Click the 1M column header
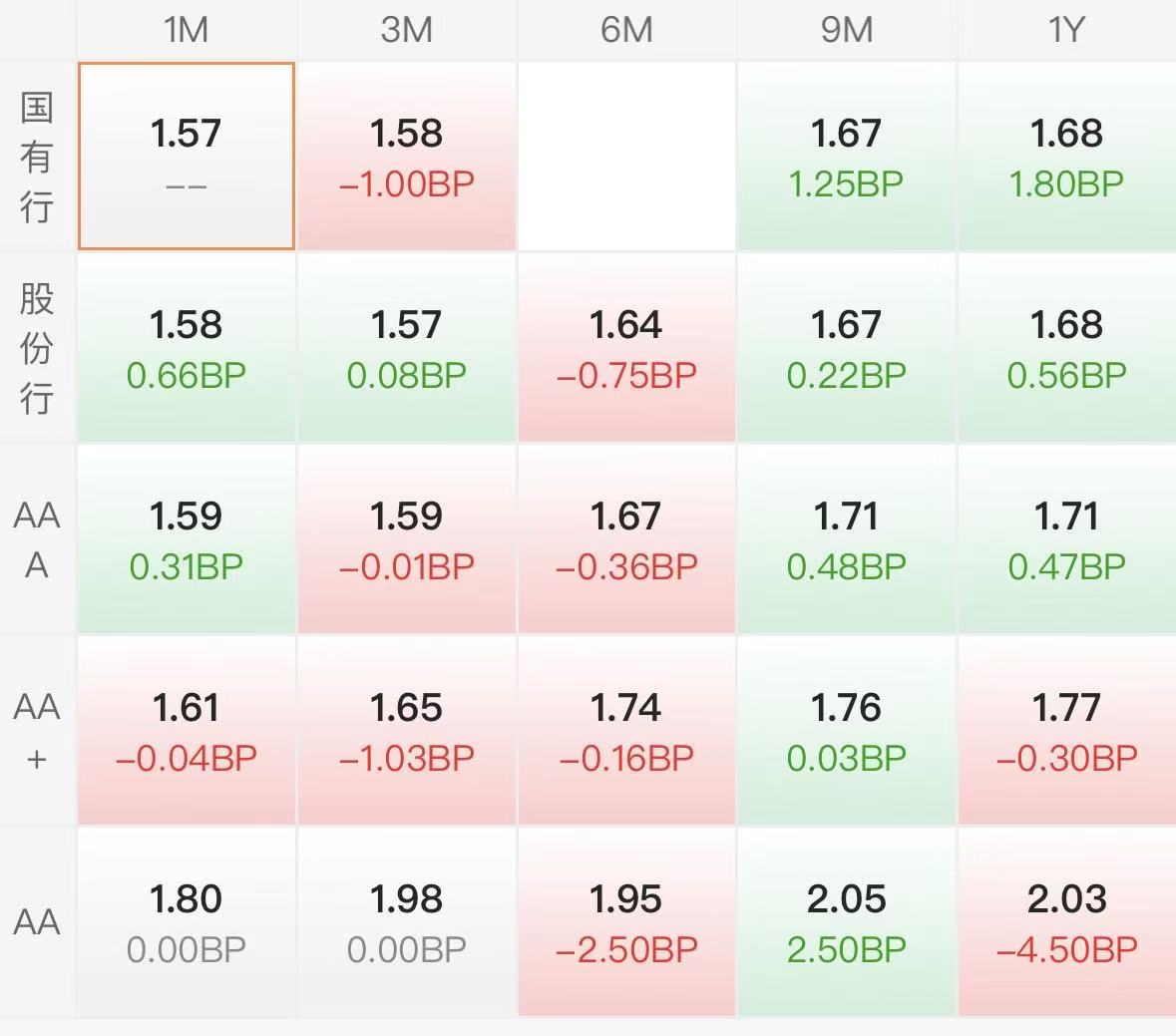Screen dimensions: 1176x1036 (187, 30)
